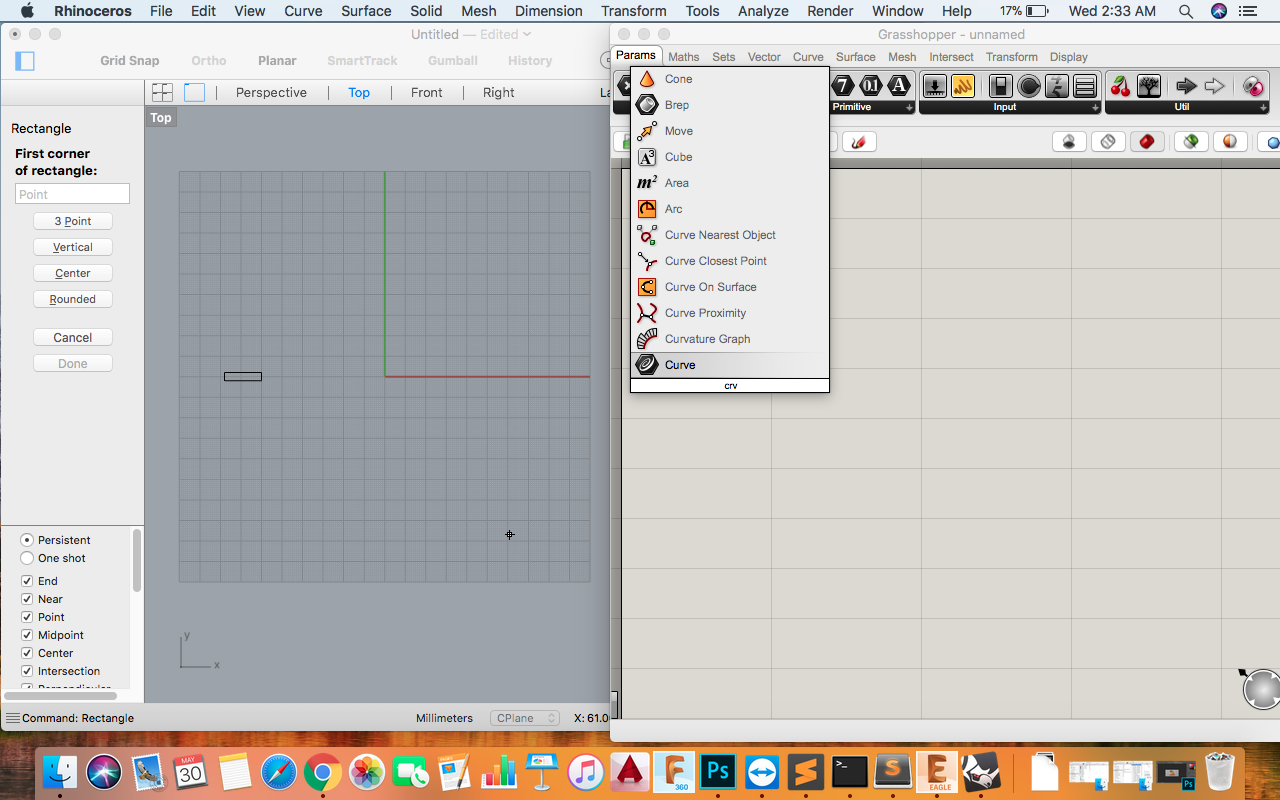1280x800 pixels.
Task: Add a Number Slider panel icon from Input
Action: click(x=1085, y=86)
